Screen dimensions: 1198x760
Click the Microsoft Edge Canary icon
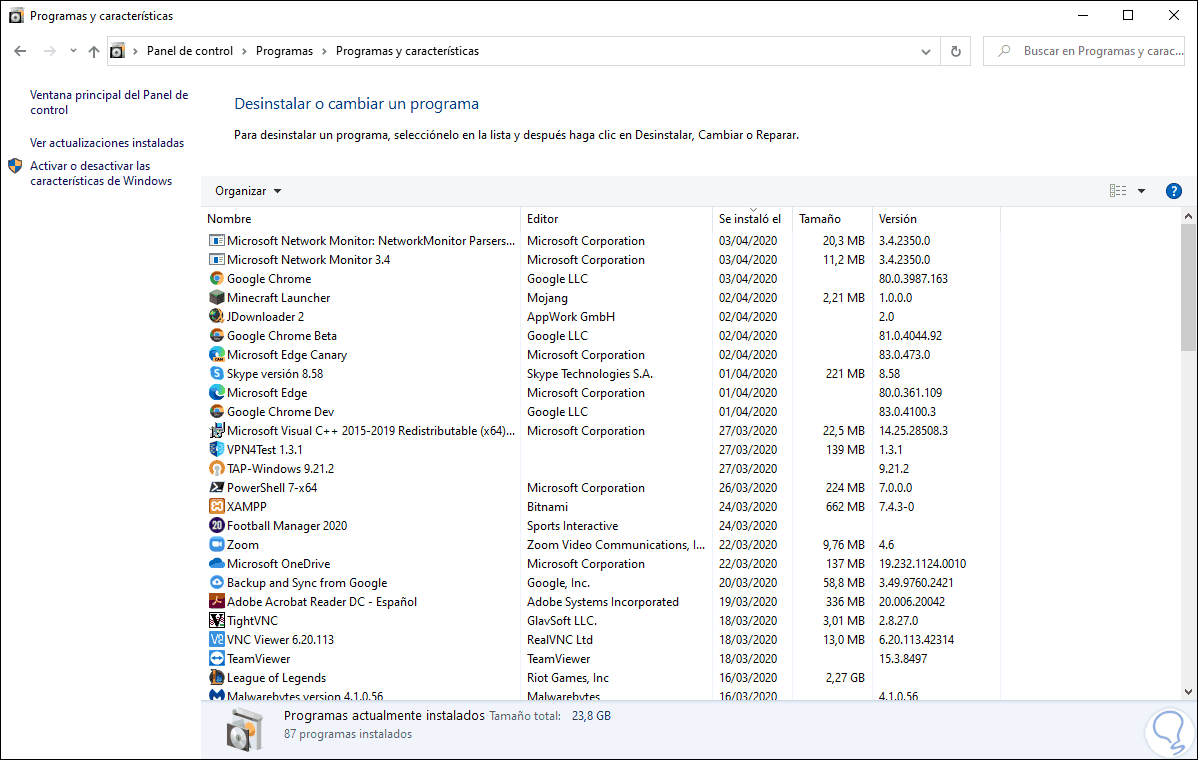click(217, 354)
